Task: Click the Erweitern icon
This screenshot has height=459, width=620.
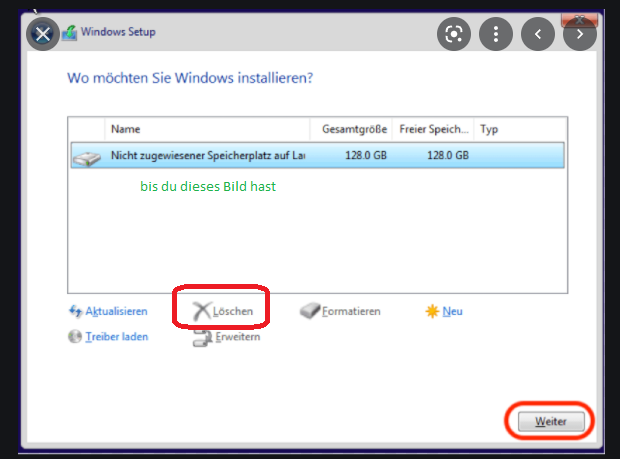Action: click(202, 338)
